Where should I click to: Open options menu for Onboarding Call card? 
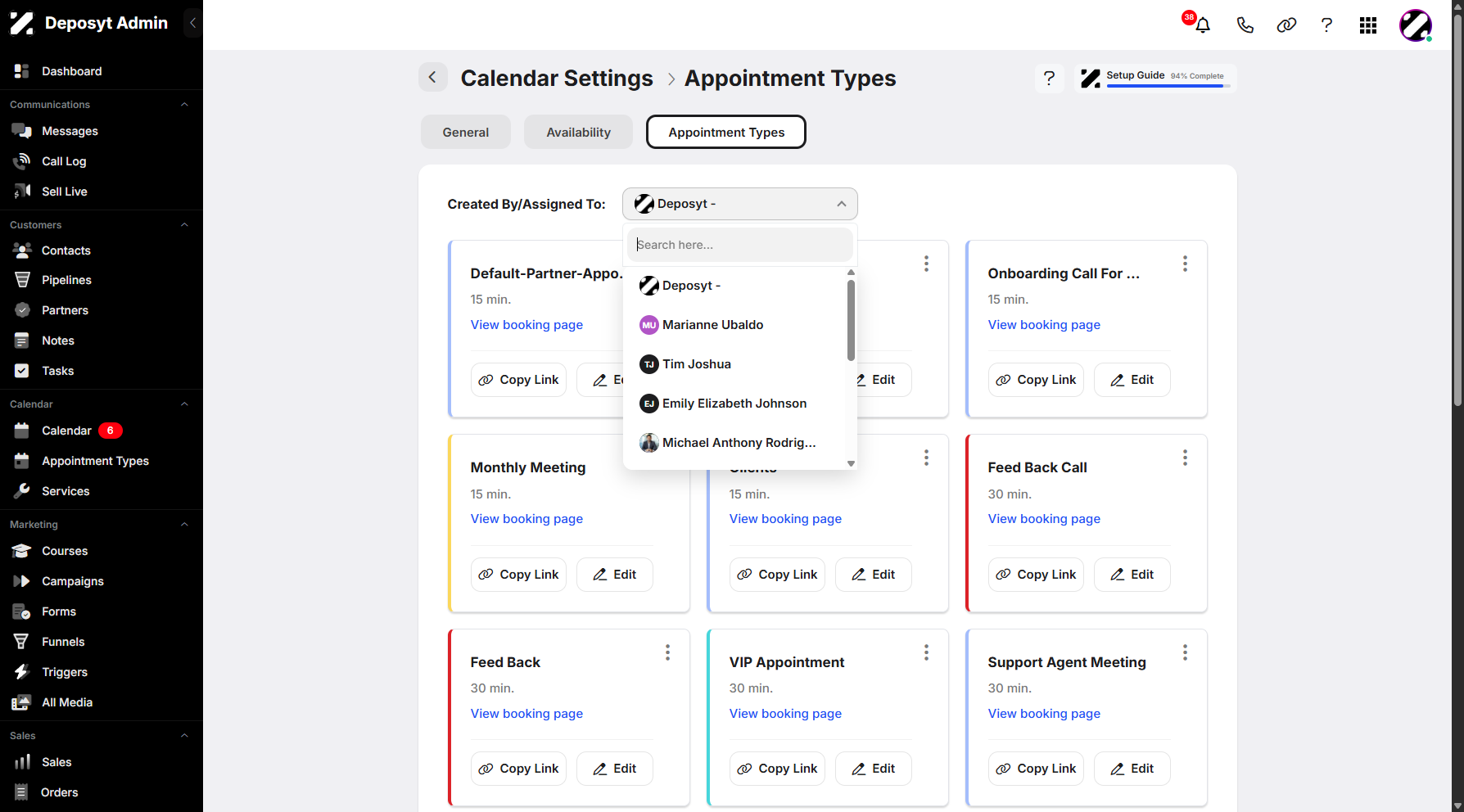point(1185,264)
